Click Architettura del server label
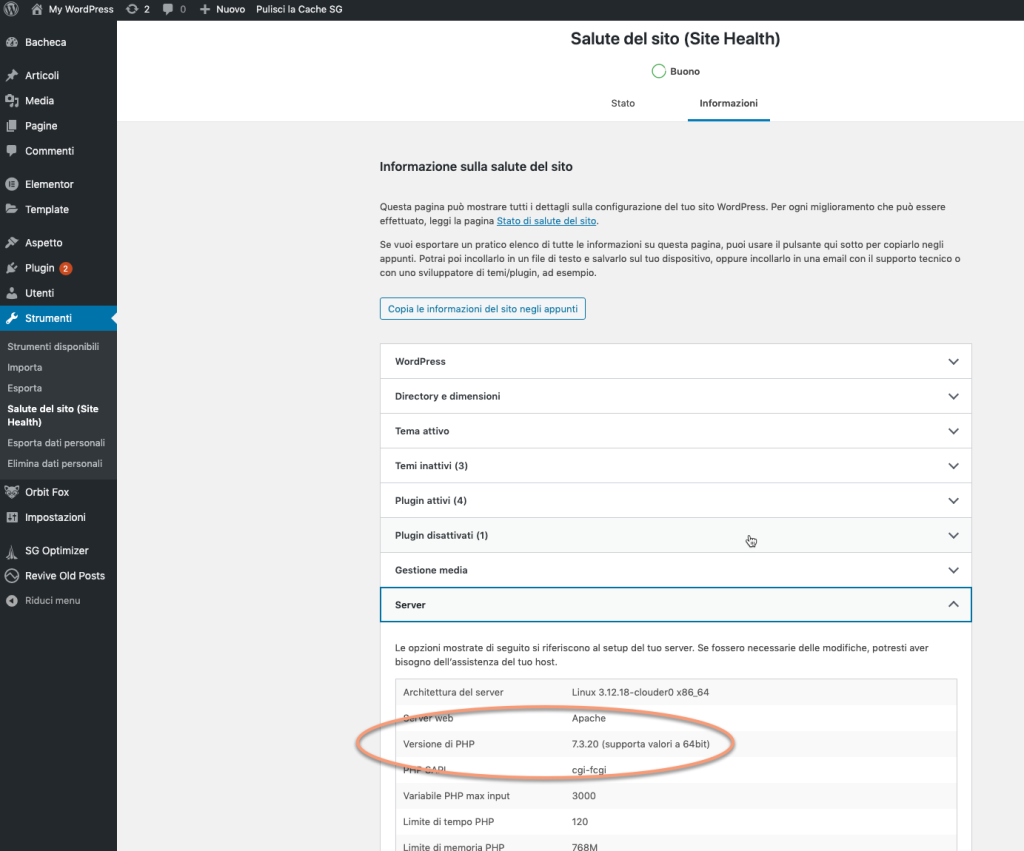 (x=453, y=692)
